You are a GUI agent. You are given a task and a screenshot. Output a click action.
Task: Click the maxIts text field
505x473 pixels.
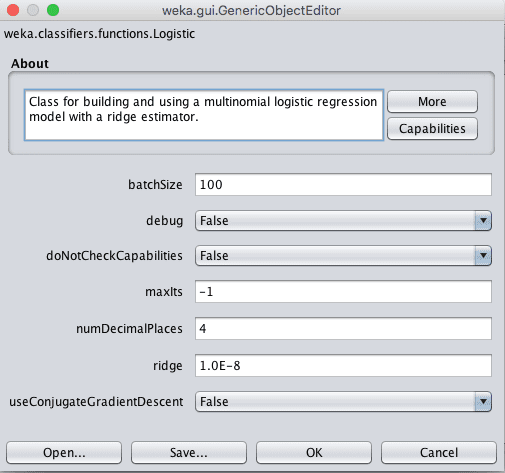click(x=343, y=292)
